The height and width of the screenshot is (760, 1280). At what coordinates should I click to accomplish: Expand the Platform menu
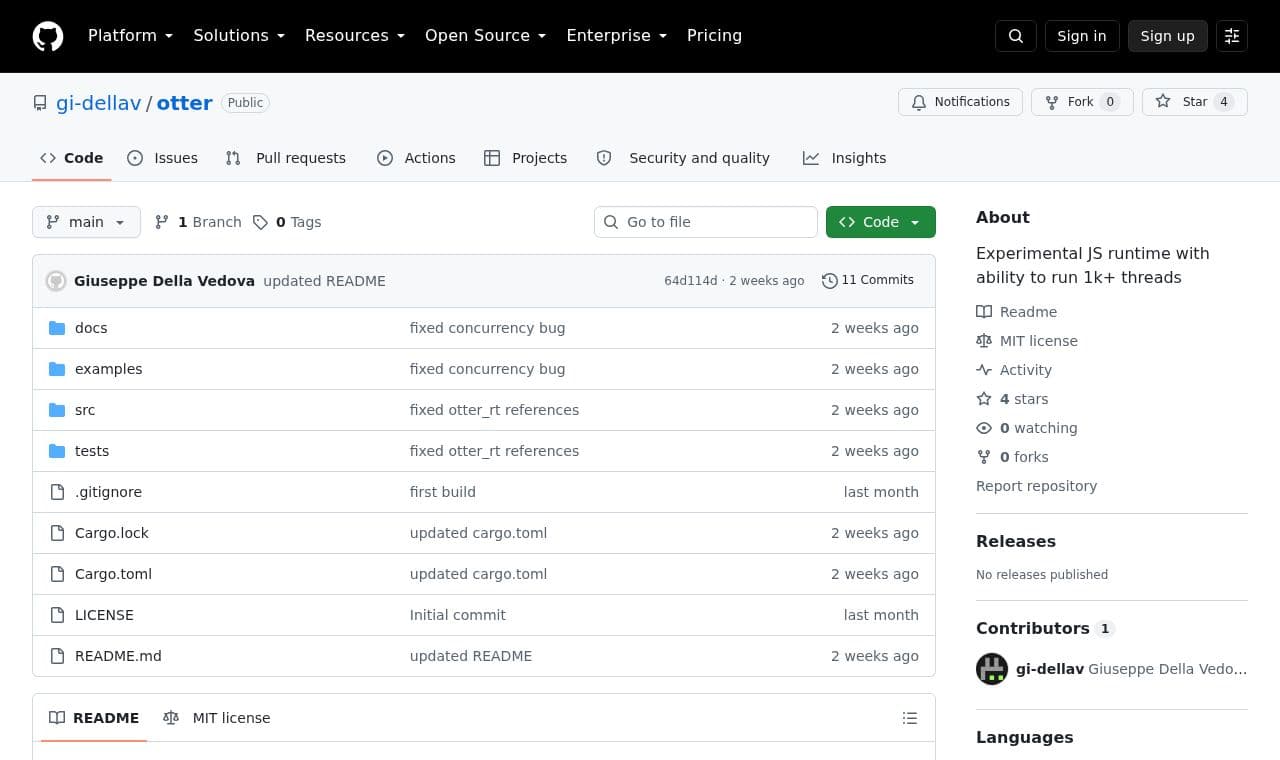coord(130,36)
